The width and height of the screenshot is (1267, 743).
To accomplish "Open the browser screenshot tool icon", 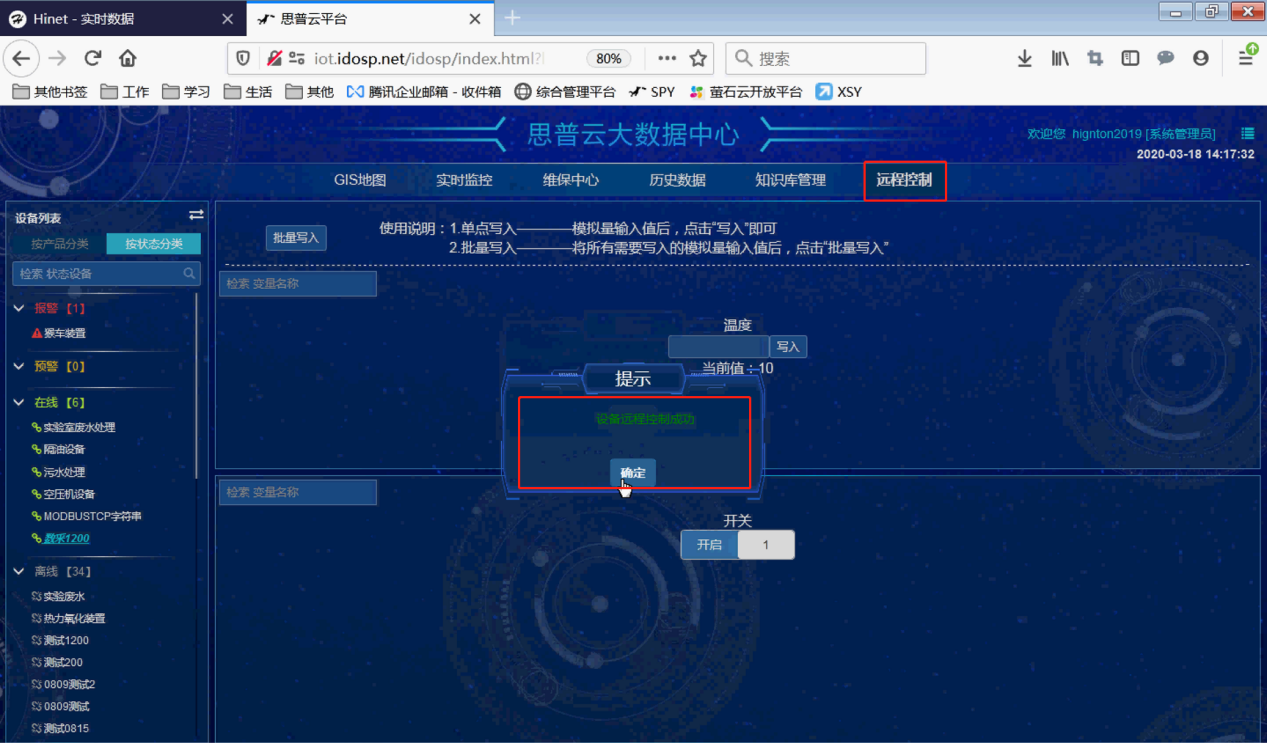I will [1094, 58].
